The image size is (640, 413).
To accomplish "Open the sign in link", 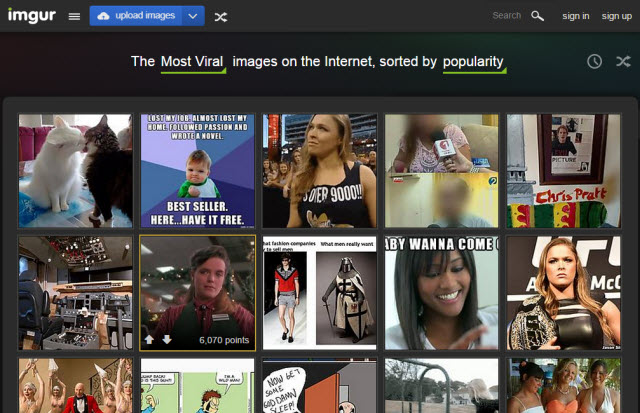I will (576, 16).
